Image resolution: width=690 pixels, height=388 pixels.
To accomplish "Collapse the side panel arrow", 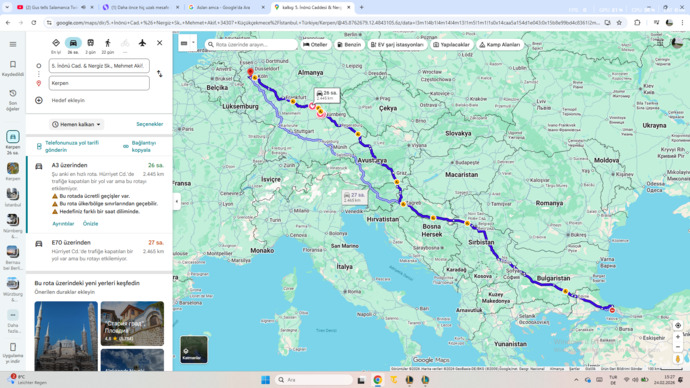I will coord(176,201).
